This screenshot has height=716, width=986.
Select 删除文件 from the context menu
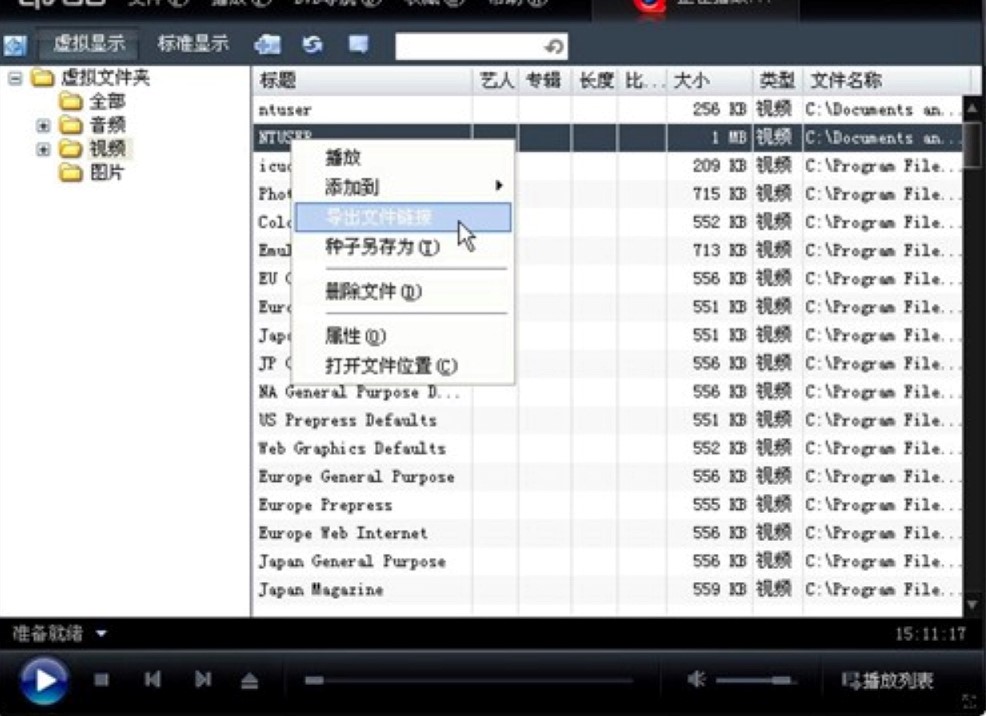click(373, 292)
